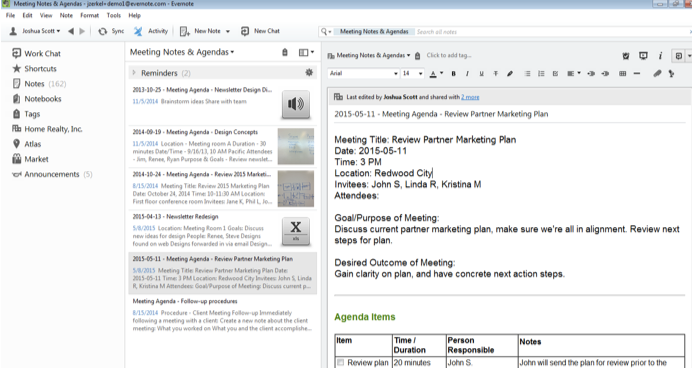
Task: Go forward with the right arrow
Action: click(x=82, y=31)
